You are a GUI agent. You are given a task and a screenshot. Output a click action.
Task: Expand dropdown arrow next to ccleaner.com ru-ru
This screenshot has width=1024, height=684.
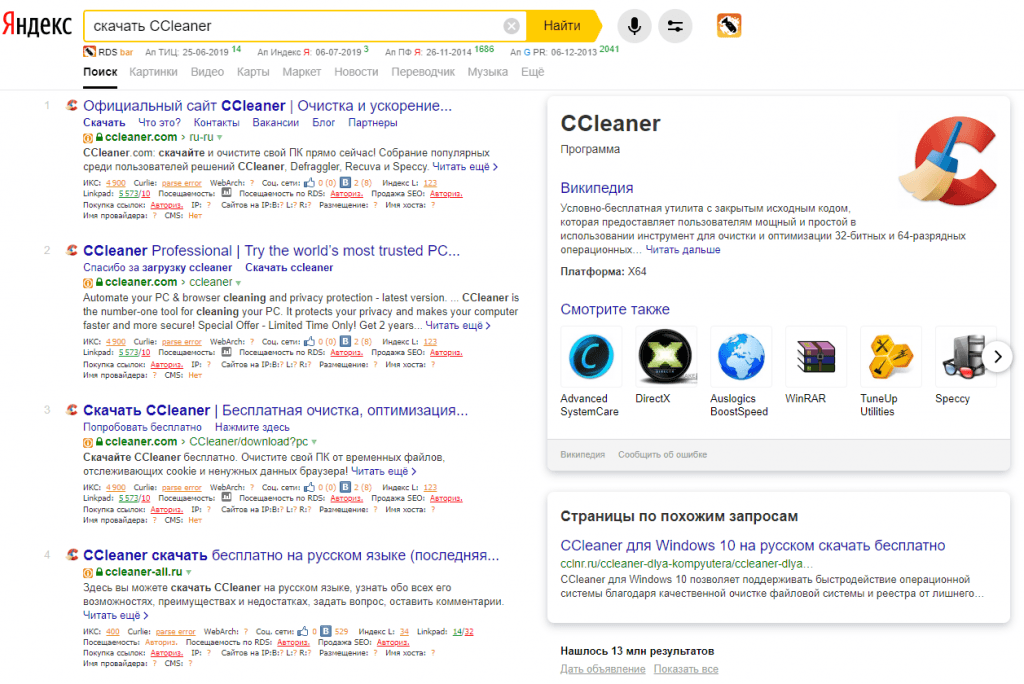click(220, 137)
